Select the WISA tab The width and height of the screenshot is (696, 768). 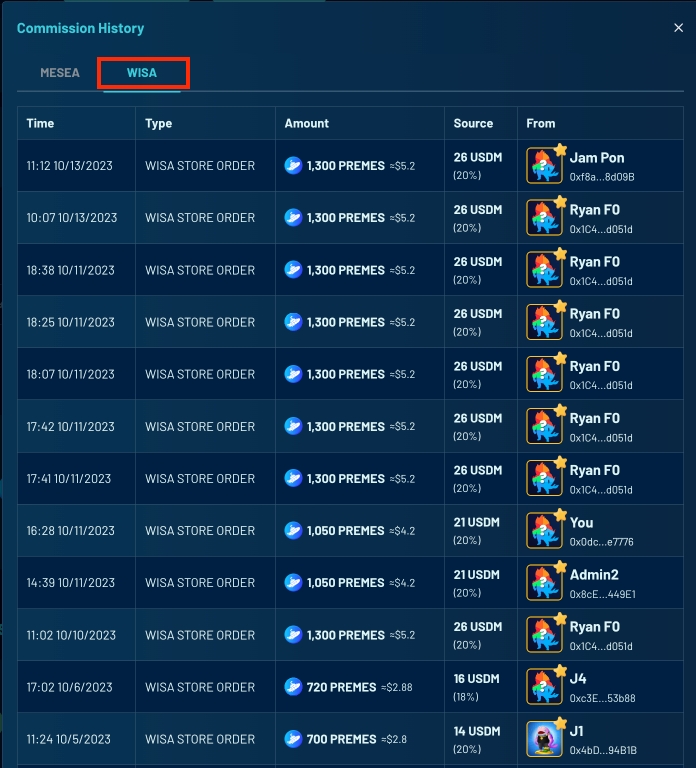point(142,73)
